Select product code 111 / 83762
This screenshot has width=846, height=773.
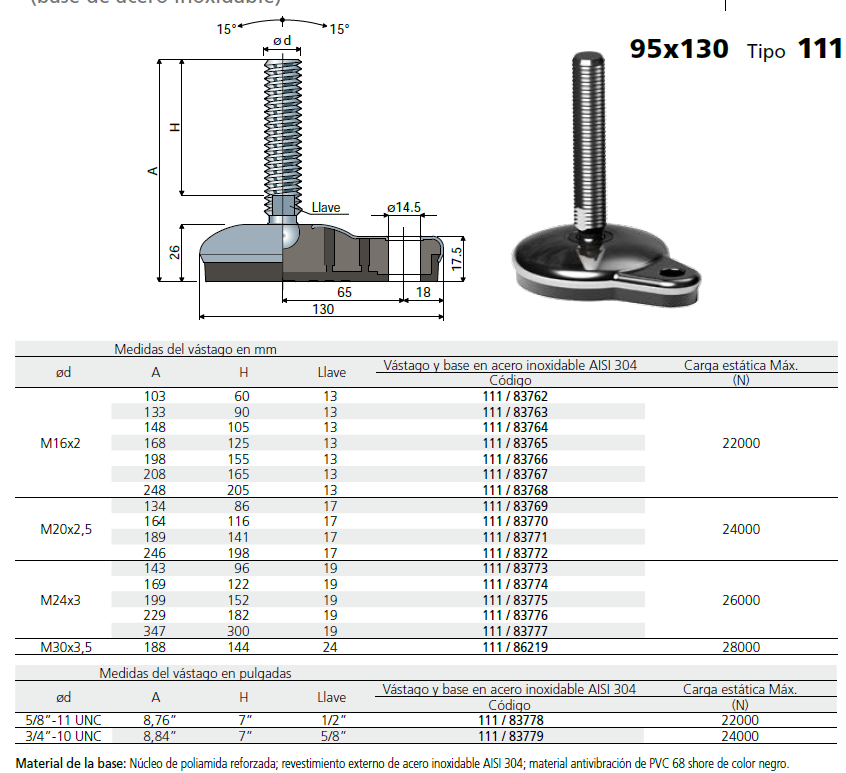pos(515,396)
